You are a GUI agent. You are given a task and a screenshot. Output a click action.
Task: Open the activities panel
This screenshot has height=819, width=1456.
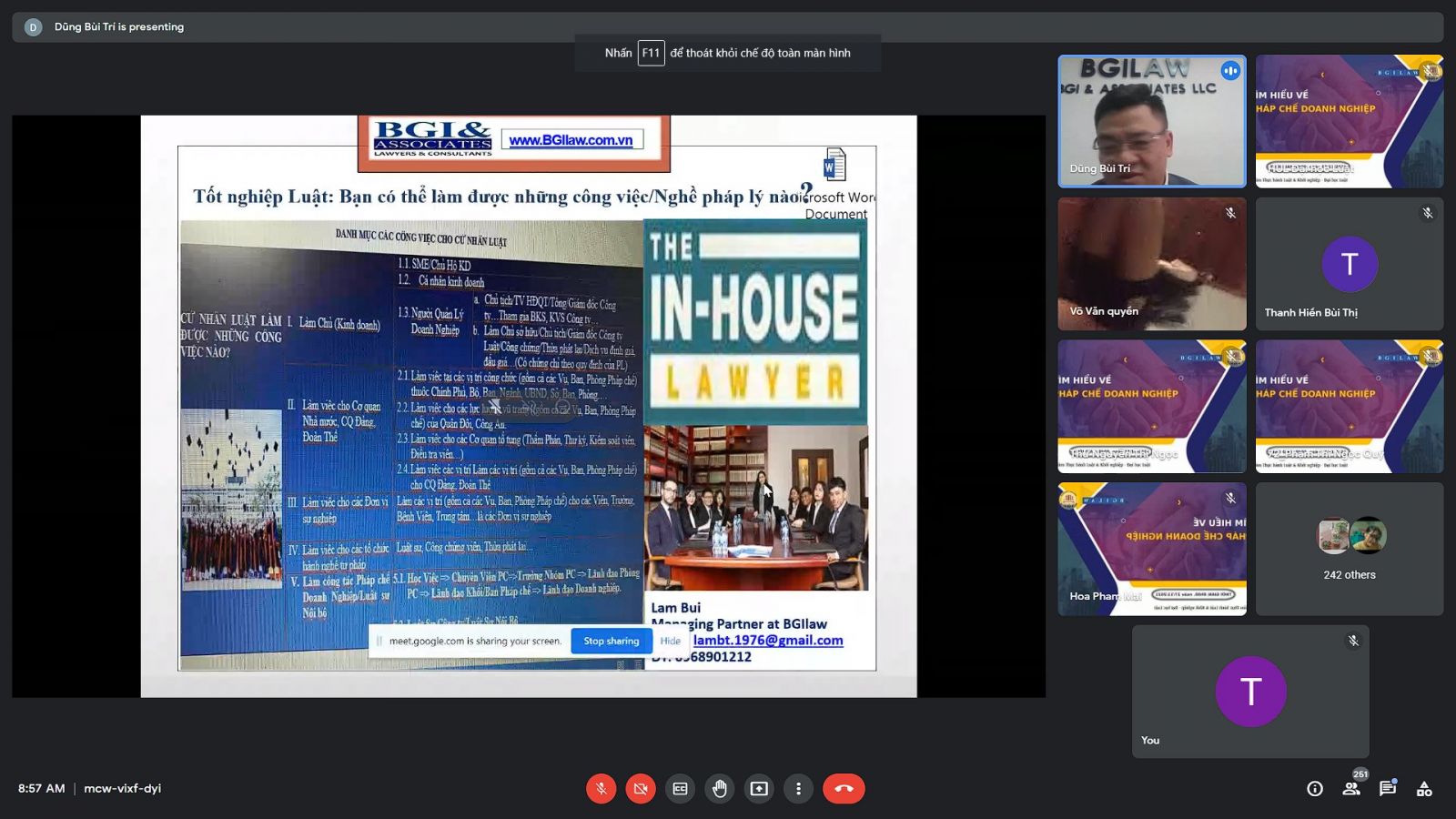click(x=1424, y=789)
